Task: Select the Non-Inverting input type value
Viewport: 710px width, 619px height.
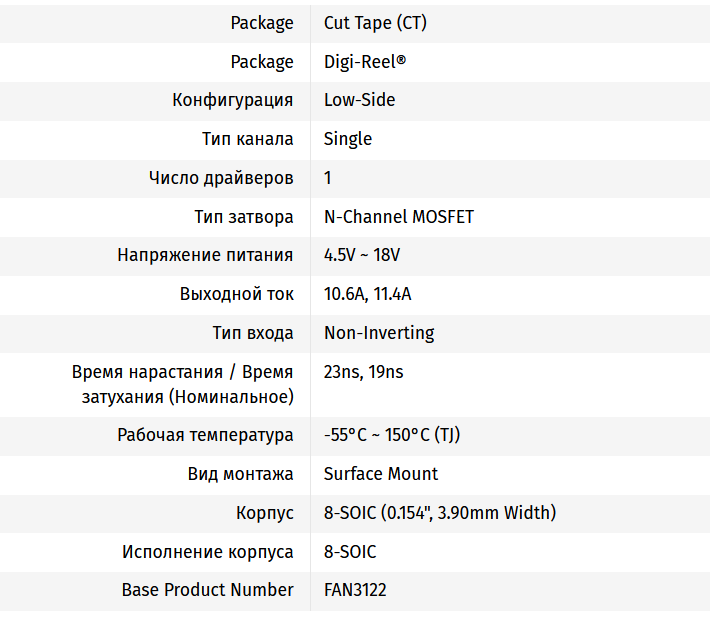Action: pos(379,333)
